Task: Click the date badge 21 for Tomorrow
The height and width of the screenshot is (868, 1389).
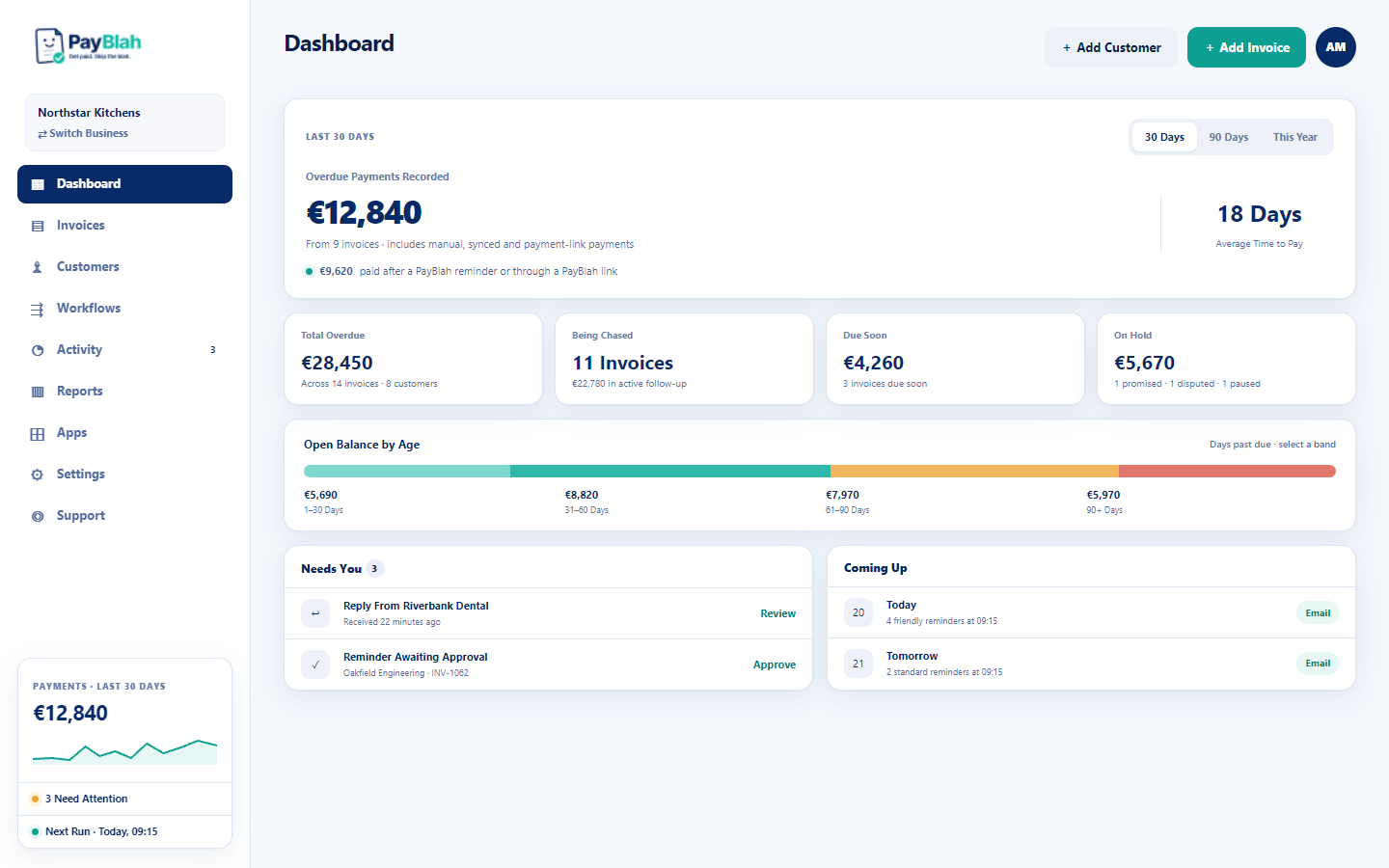Action: click(x=858, y=664)
